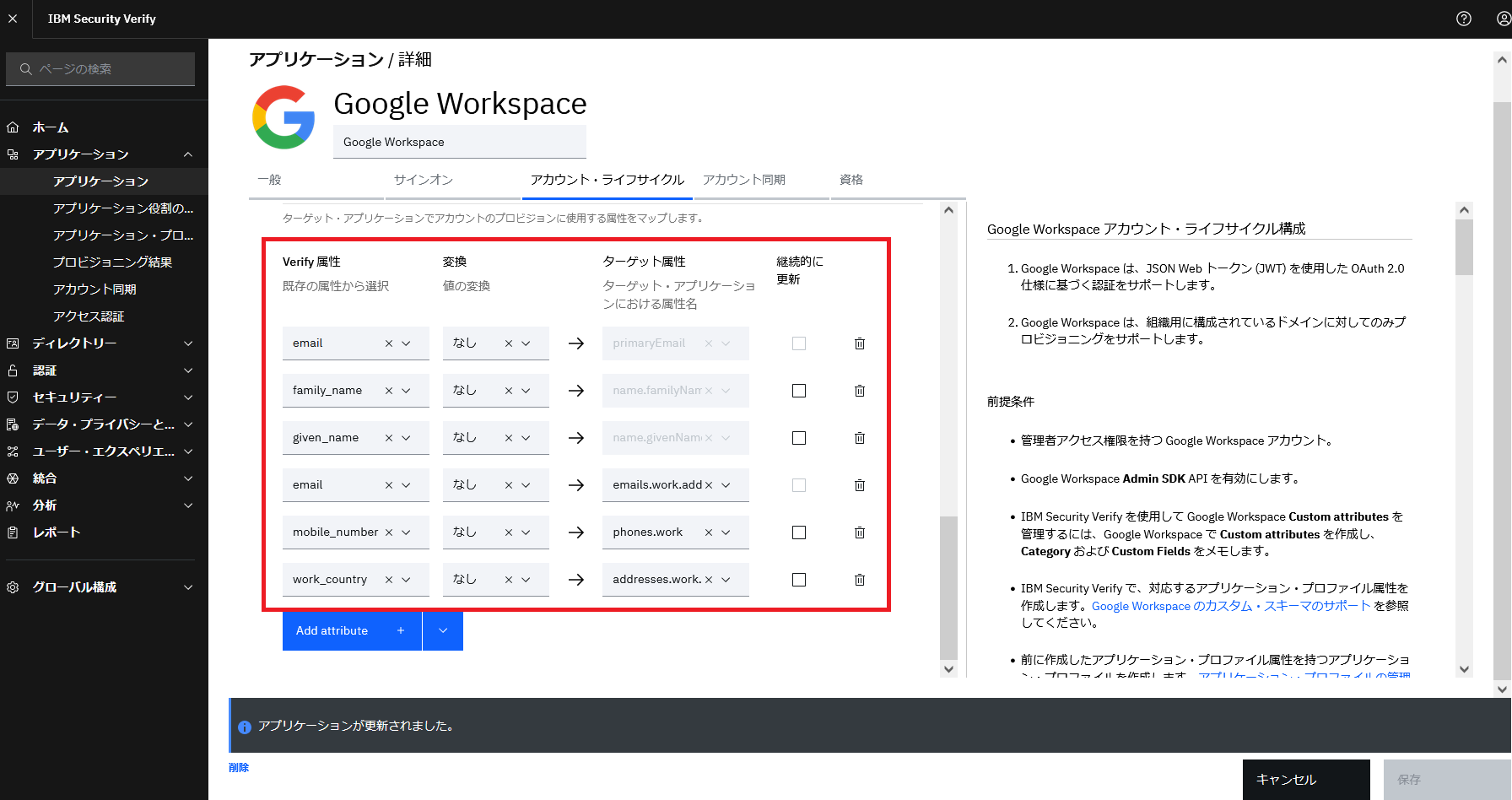The image size is (1512, 800).
Task: Open the help question mark icon
Action: [1464, 19]
